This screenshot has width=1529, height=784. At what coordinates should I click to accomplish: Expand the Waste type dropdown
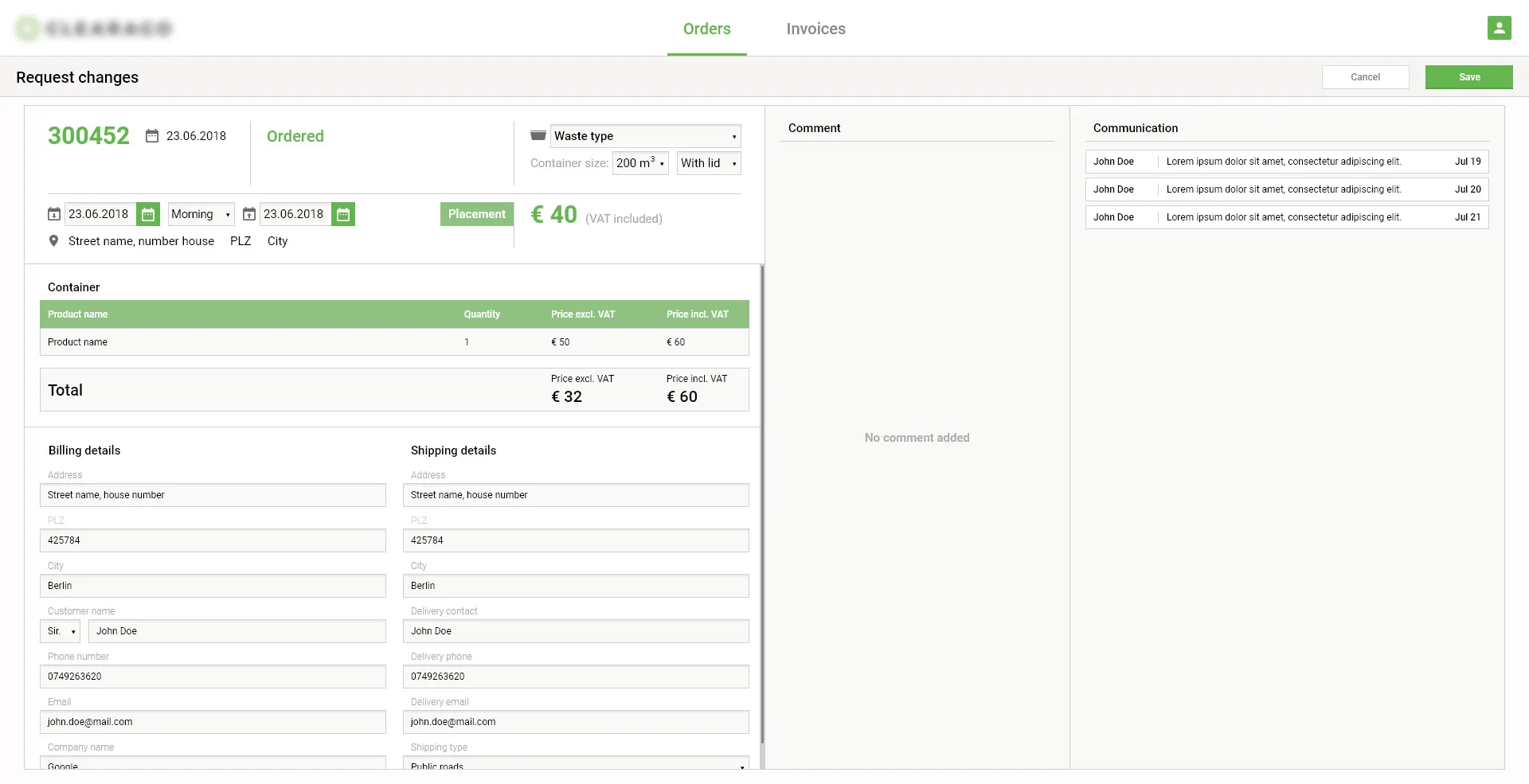tap(645, 136)
